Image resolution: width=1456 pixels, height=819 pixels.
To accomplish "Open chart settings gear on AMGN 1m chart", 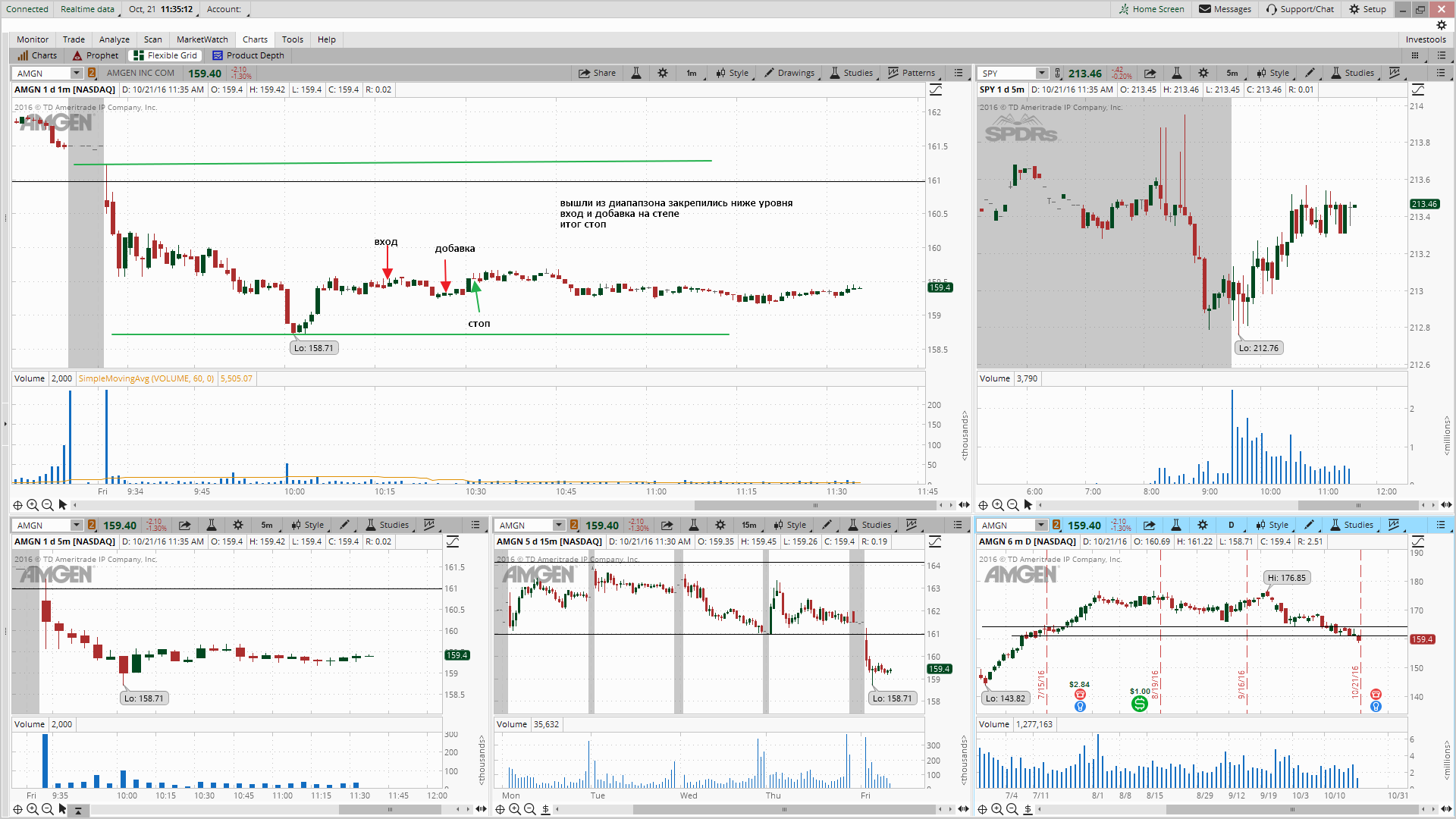I will coord(663,74).
